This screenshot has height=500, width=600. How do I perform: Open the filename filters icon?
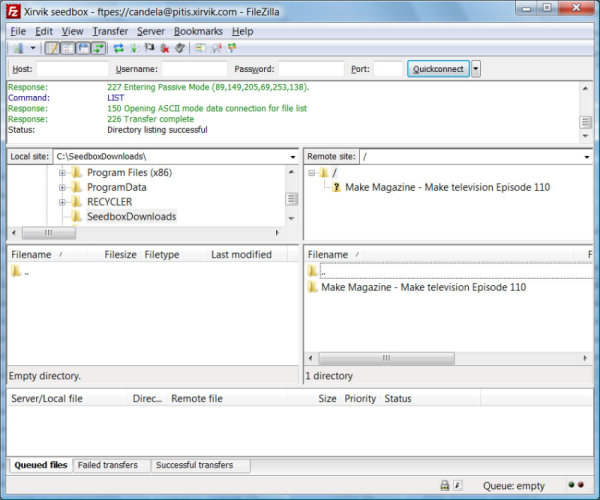coord(201,48)
